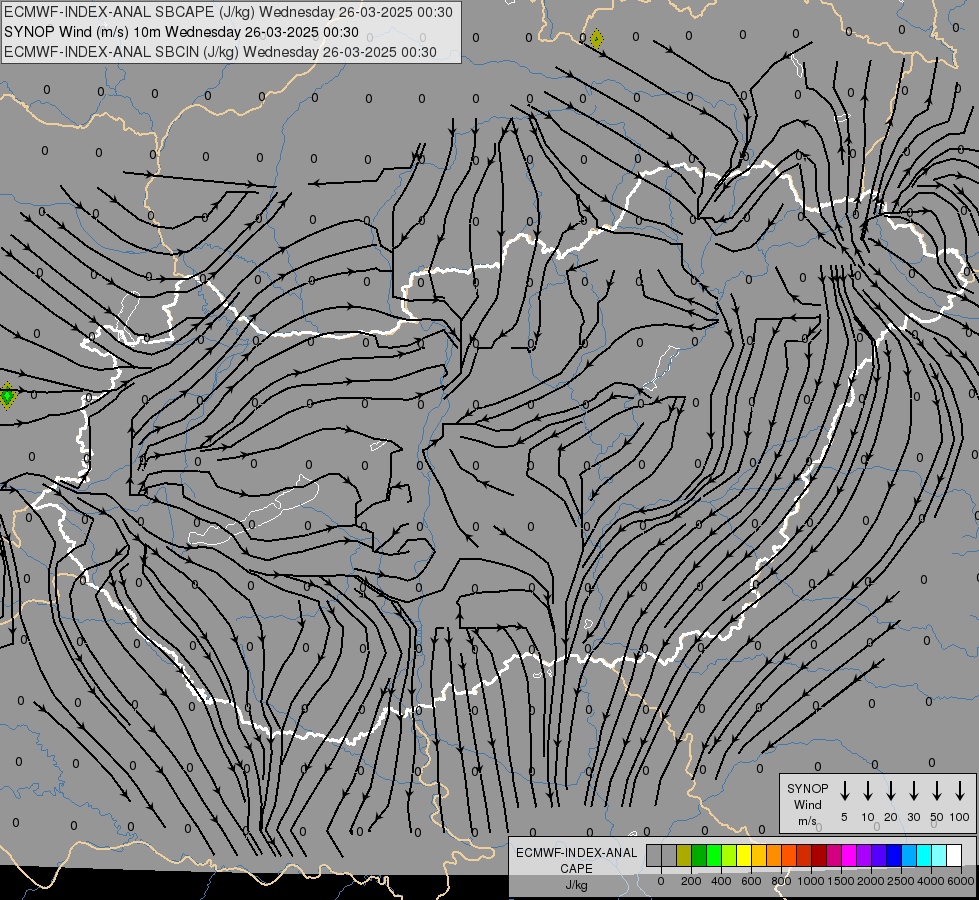Click the 10 m/s wind arrow in legend

(868, 791)
